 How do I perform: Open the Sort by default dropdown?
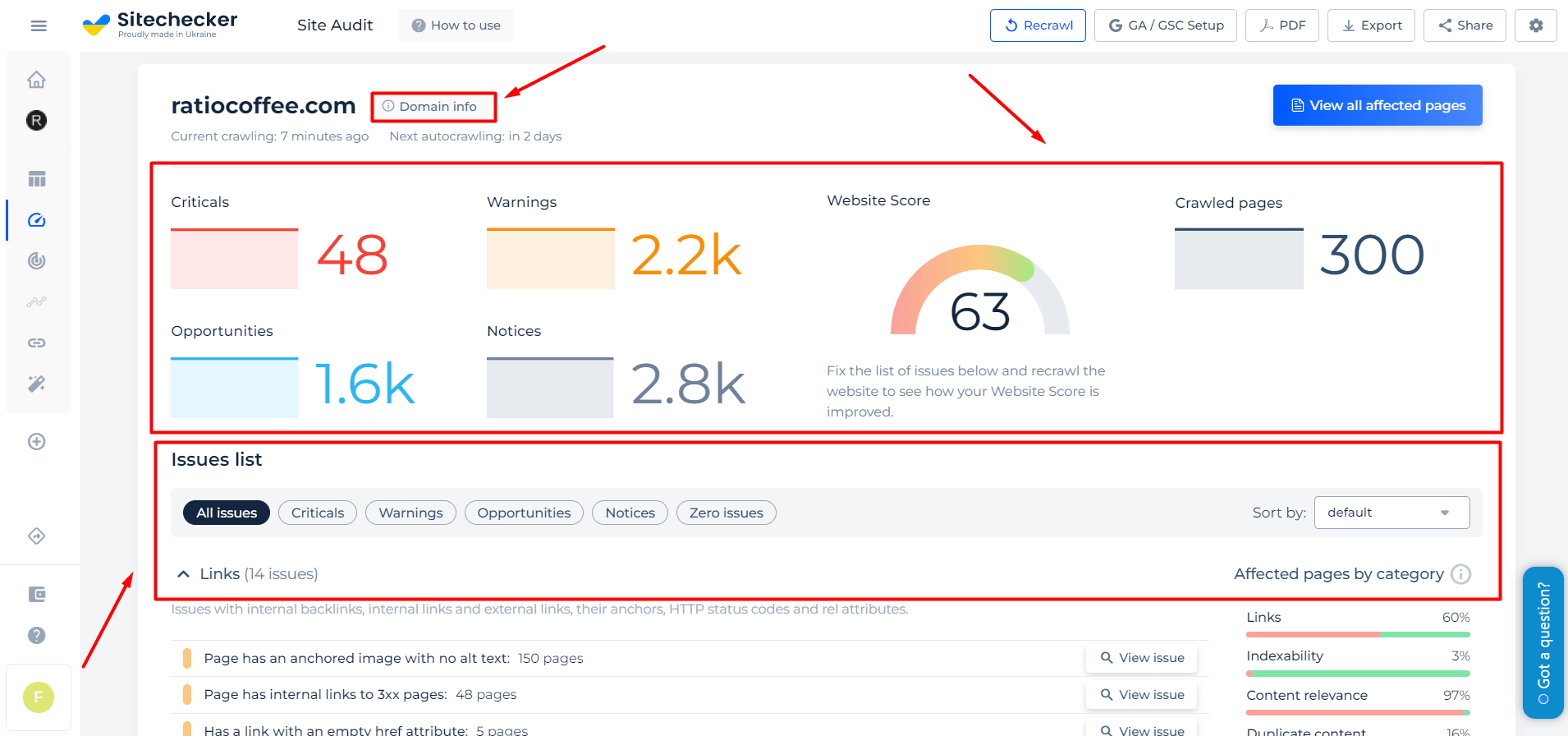coord(1391,513)
